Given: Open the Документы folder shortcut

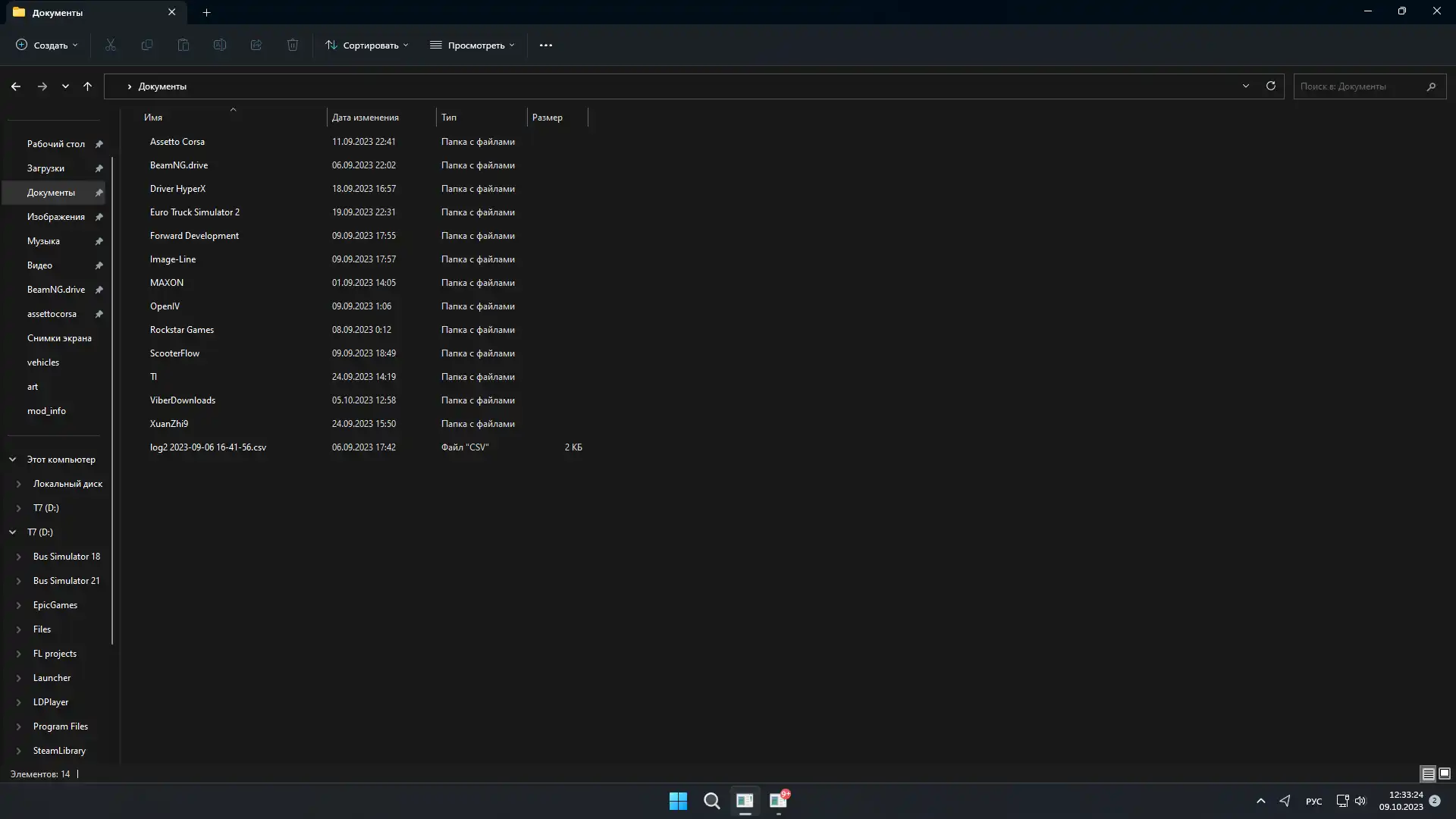Looking at the screenshot, I should [x=51, y=192].
